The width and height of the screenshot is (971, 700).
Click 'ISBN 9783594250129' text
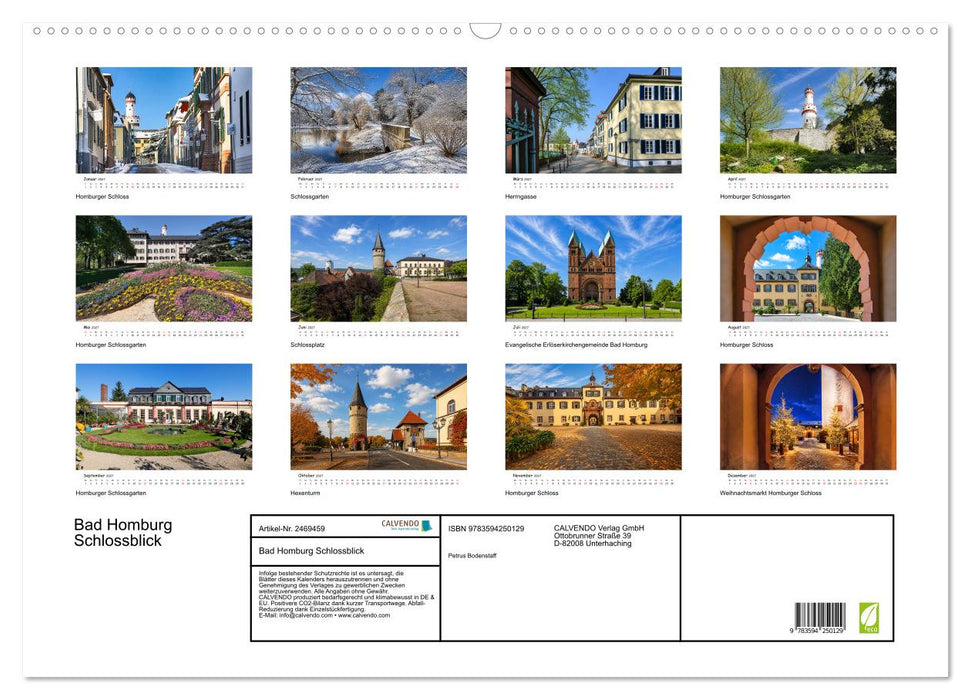click(486, 529)
